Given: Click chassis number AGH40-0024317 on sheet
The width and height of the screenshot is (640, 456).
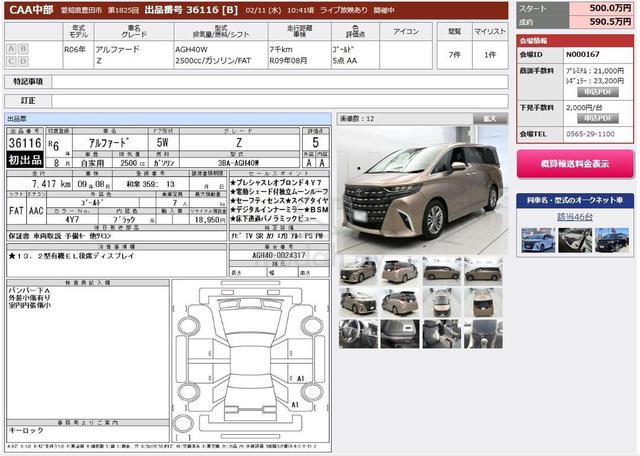Looking at the screenshot, I should 279,255.
